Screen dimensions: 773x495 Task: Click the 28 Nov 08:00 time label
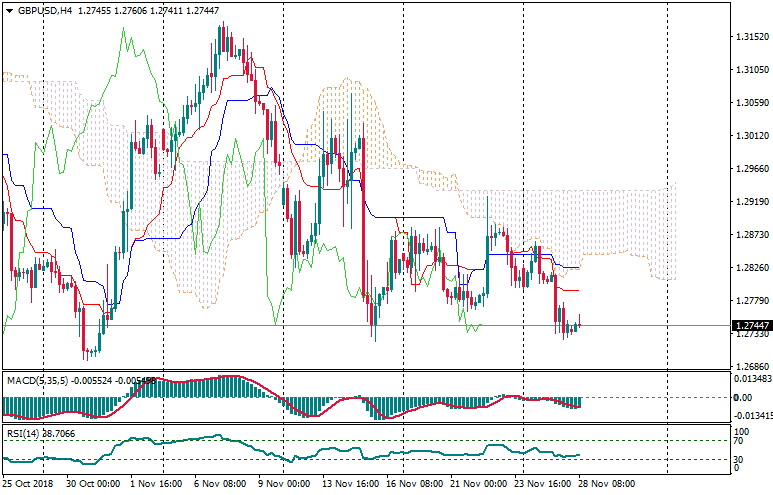click(x=607, y=483)
